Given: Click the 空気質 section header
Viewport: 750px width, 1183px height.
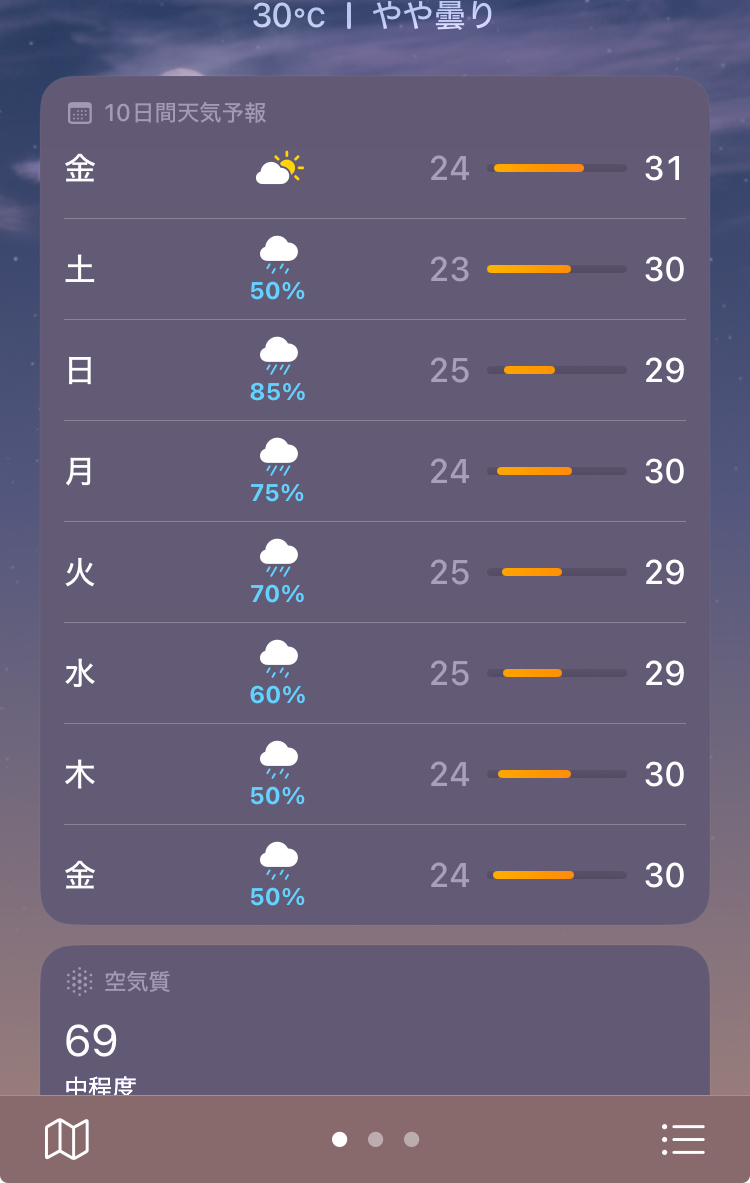Looking at the screenshot, I should [137, 982].
